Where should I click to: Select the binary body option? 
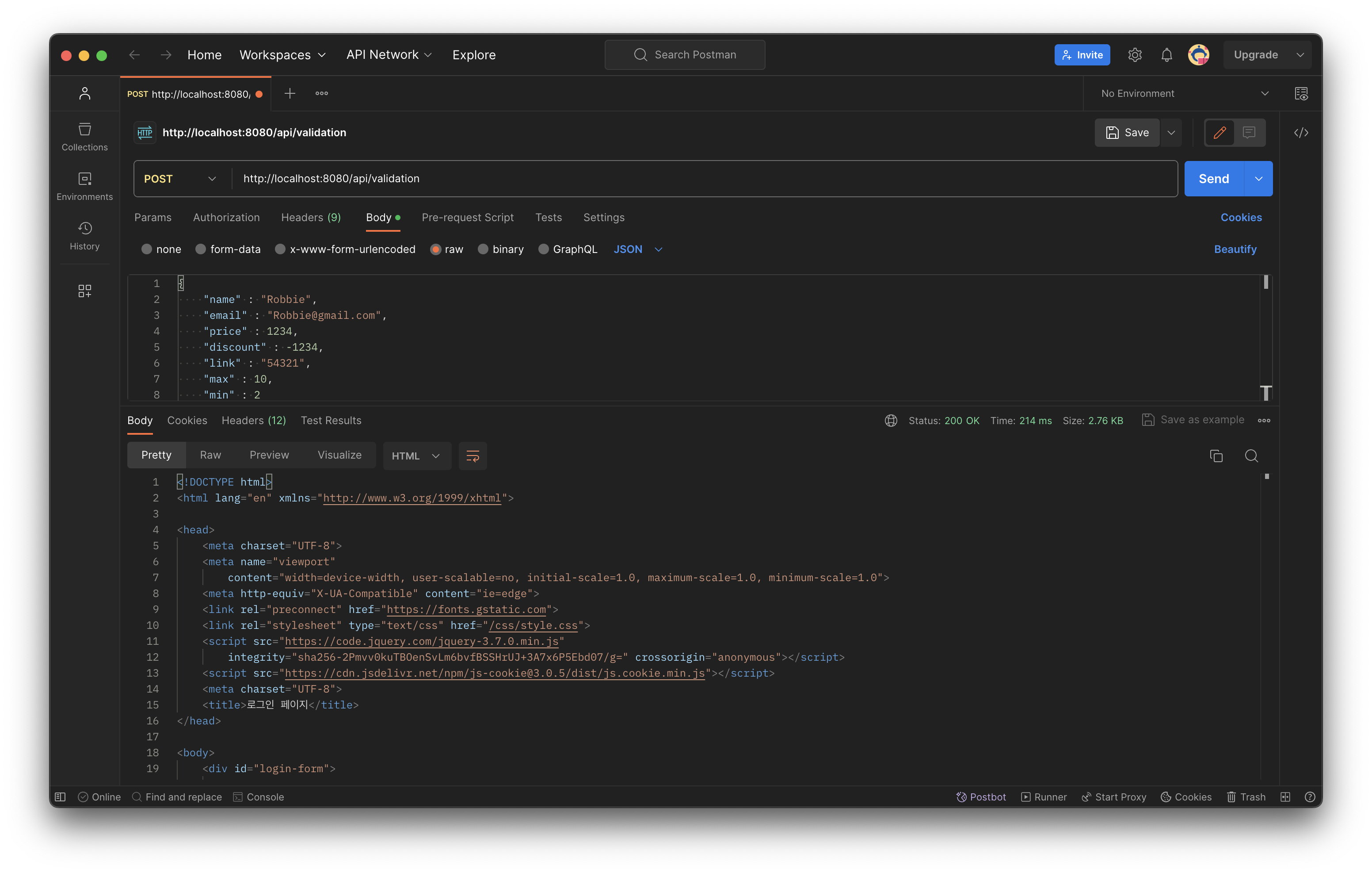(x=501, y=249)
